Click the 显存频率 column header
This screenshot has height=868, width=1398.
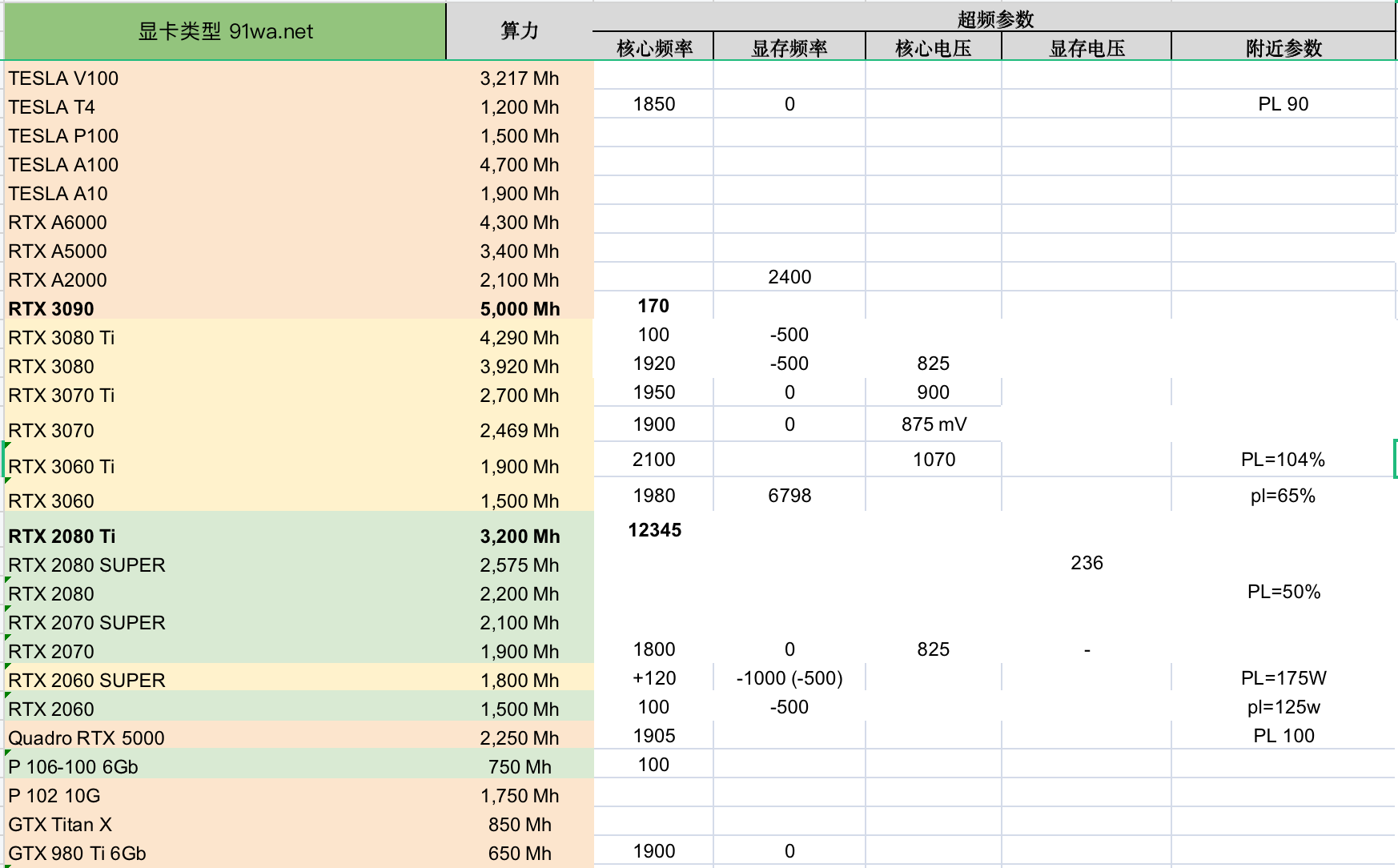(789, 48)
